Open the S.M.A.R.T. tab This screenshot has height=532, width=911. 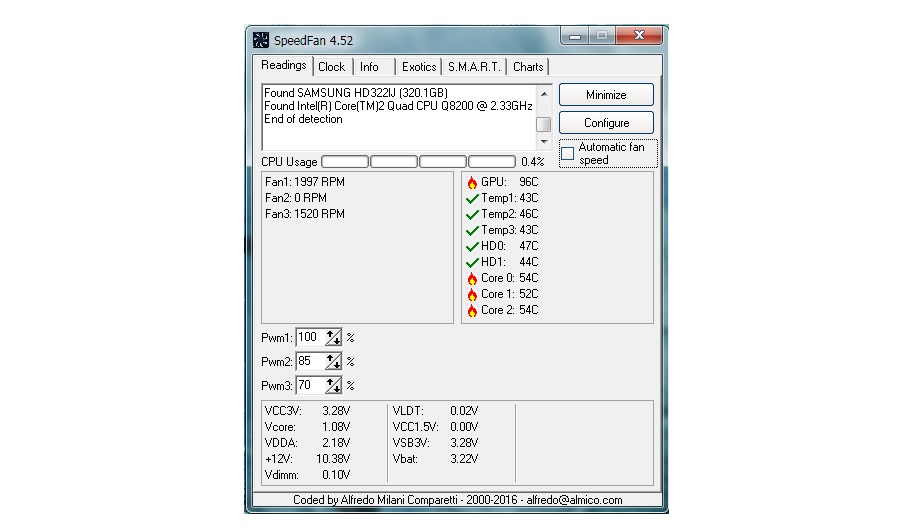tap(474, 67)
